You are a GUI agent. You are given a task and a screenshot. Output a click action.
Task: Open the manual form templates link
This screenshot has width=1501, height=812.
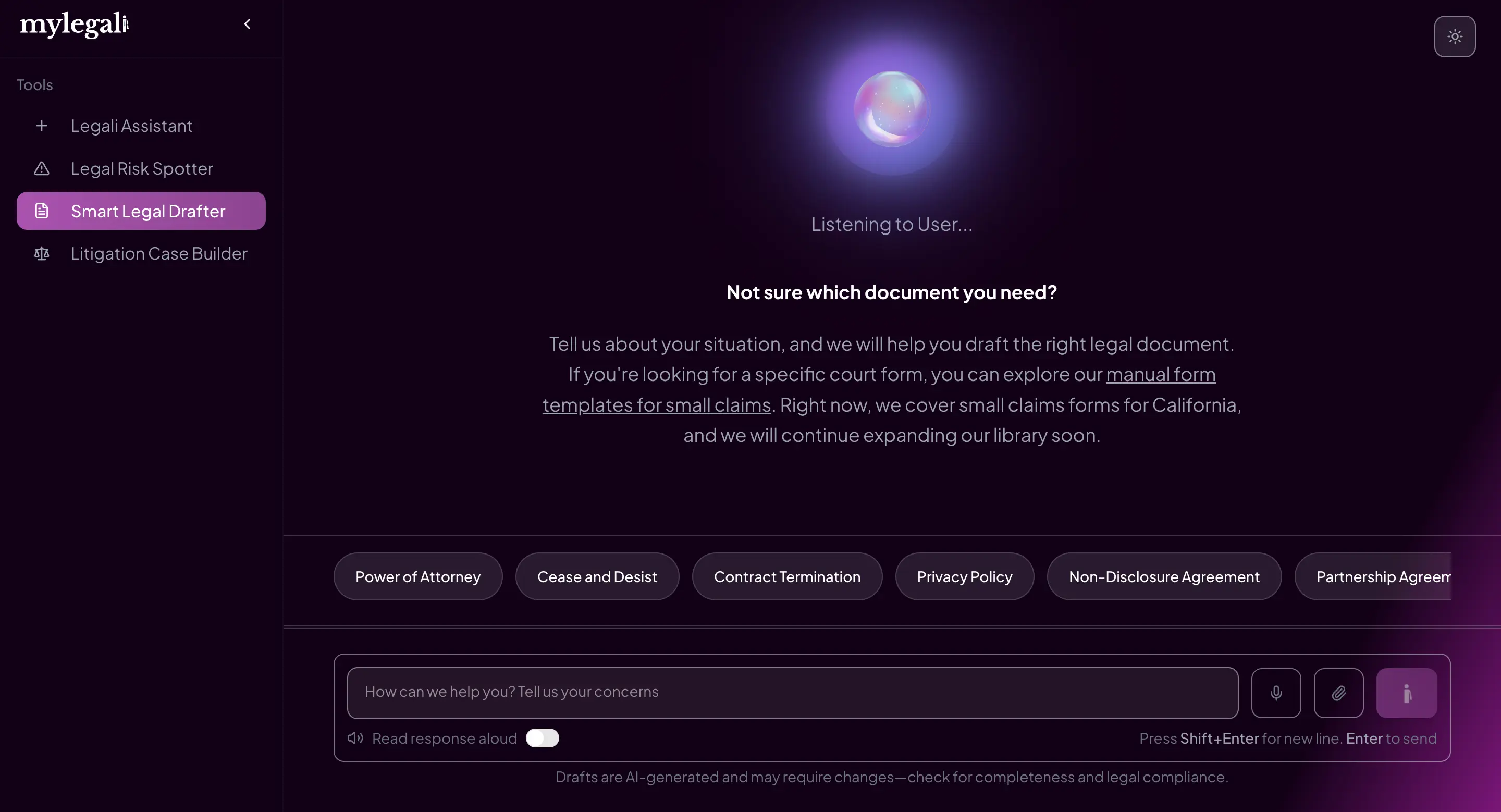1160,375
